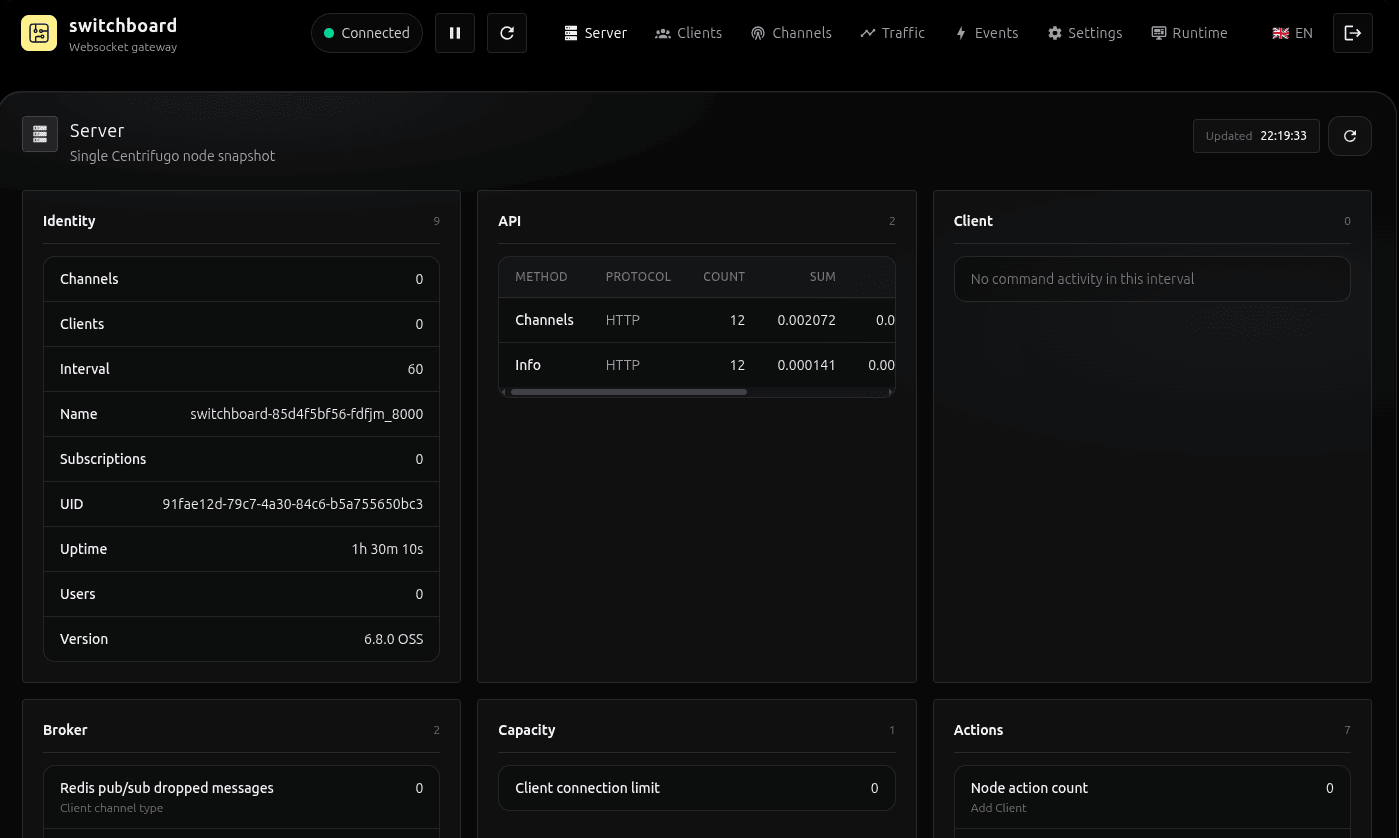This screenshot has width=1399, height=838.
Task: Click the COUNT column header
Action: coord(724,277)
